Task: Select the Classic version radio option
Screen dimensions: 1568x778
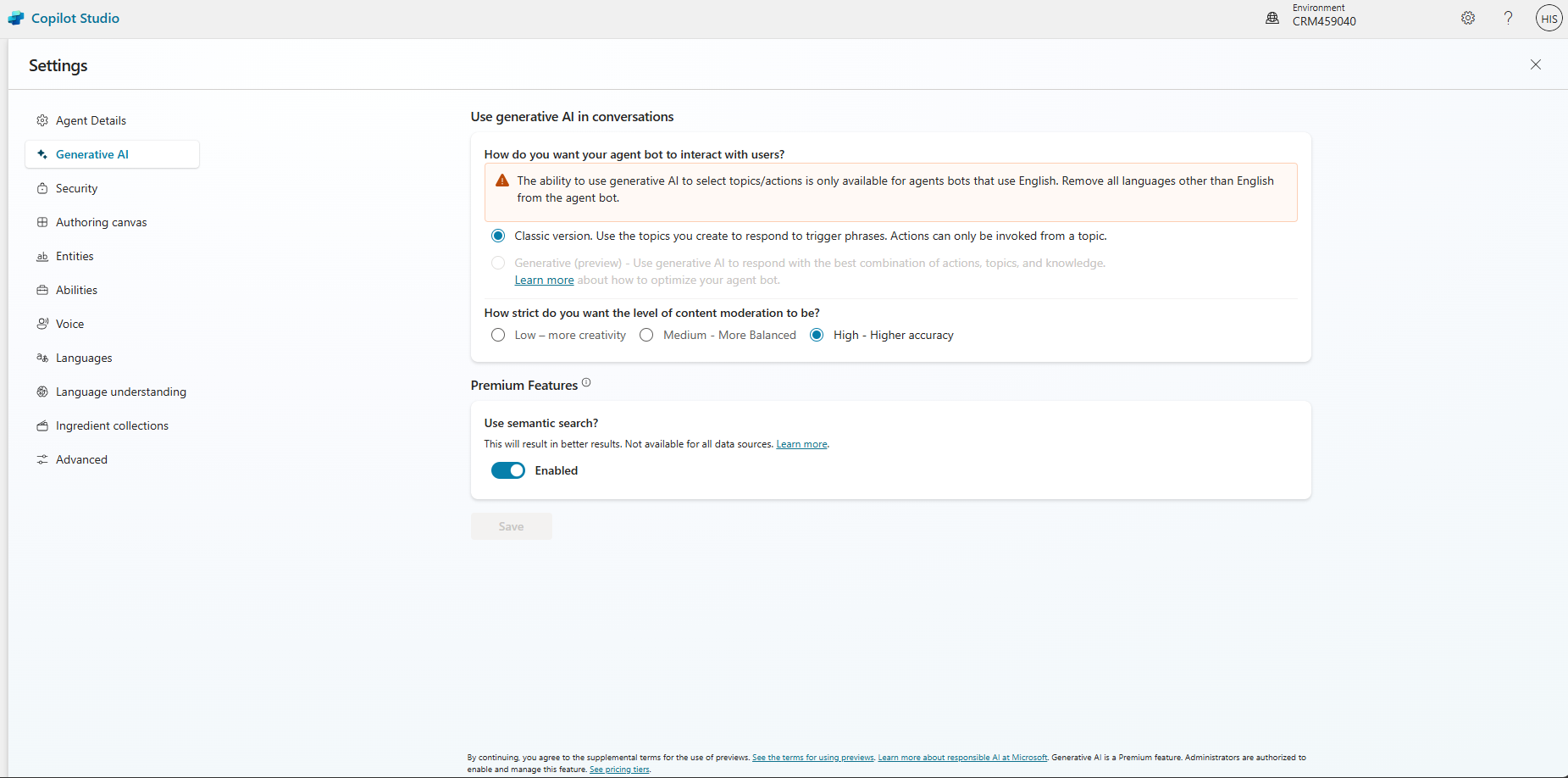Action: point(498,236)
